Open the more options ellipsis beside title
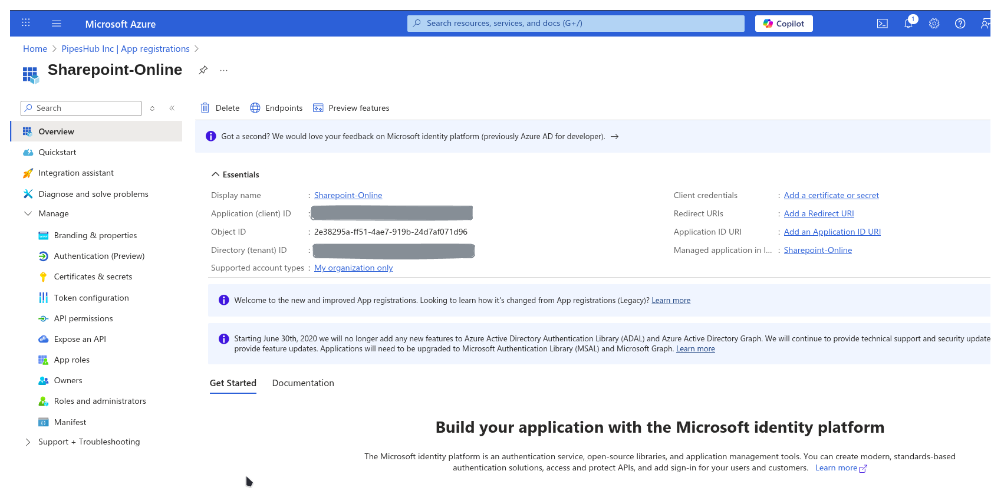 [x=223, y=70]
